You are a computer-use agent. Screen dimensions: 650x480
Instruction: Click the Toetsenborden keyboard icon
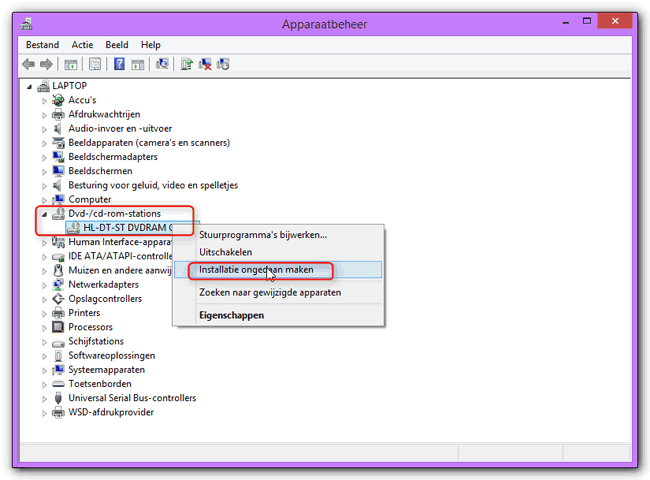(58, 384)
